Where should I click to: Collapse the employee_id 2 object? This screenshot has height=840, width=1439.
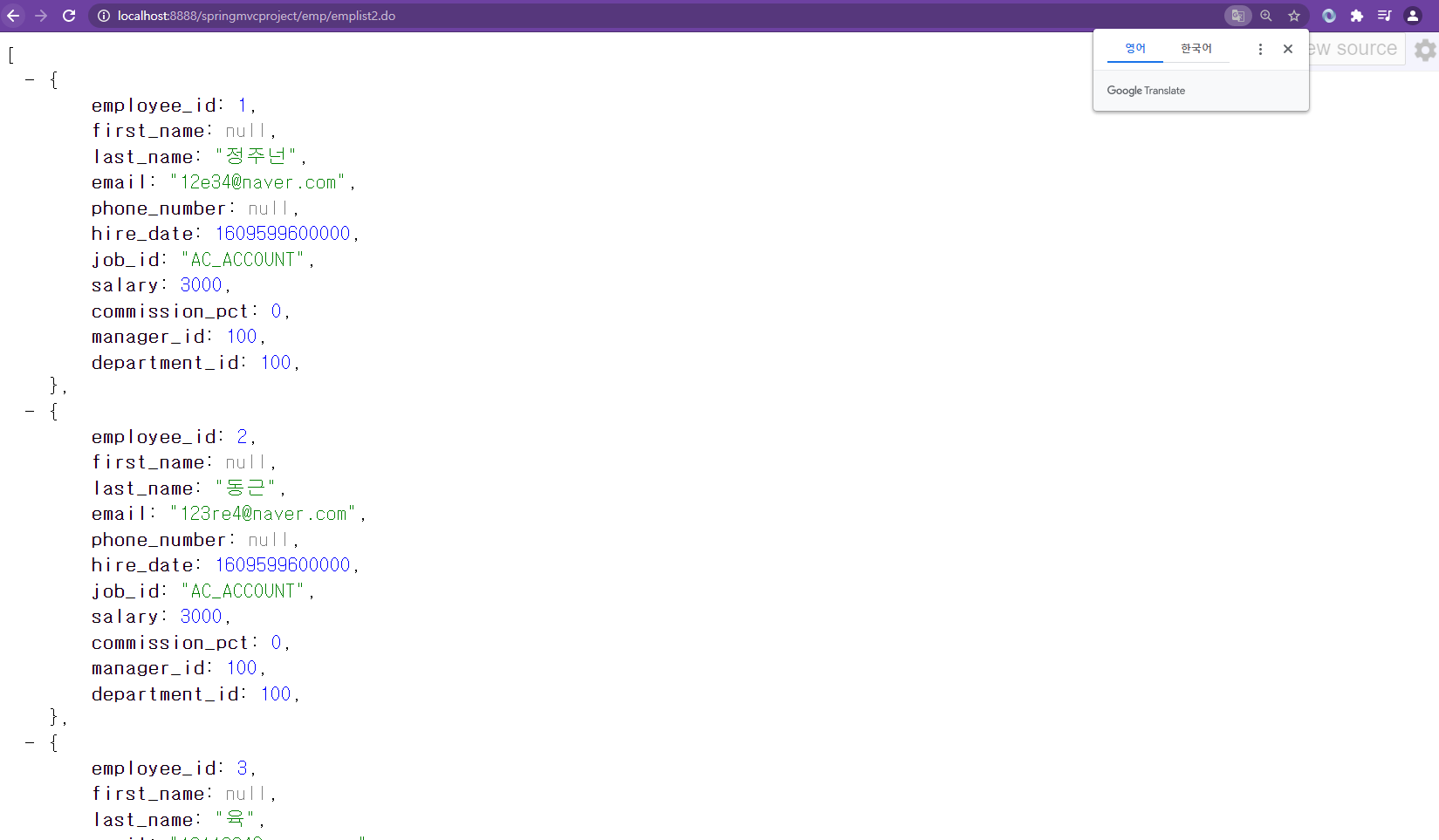click(x=30, y=412)
